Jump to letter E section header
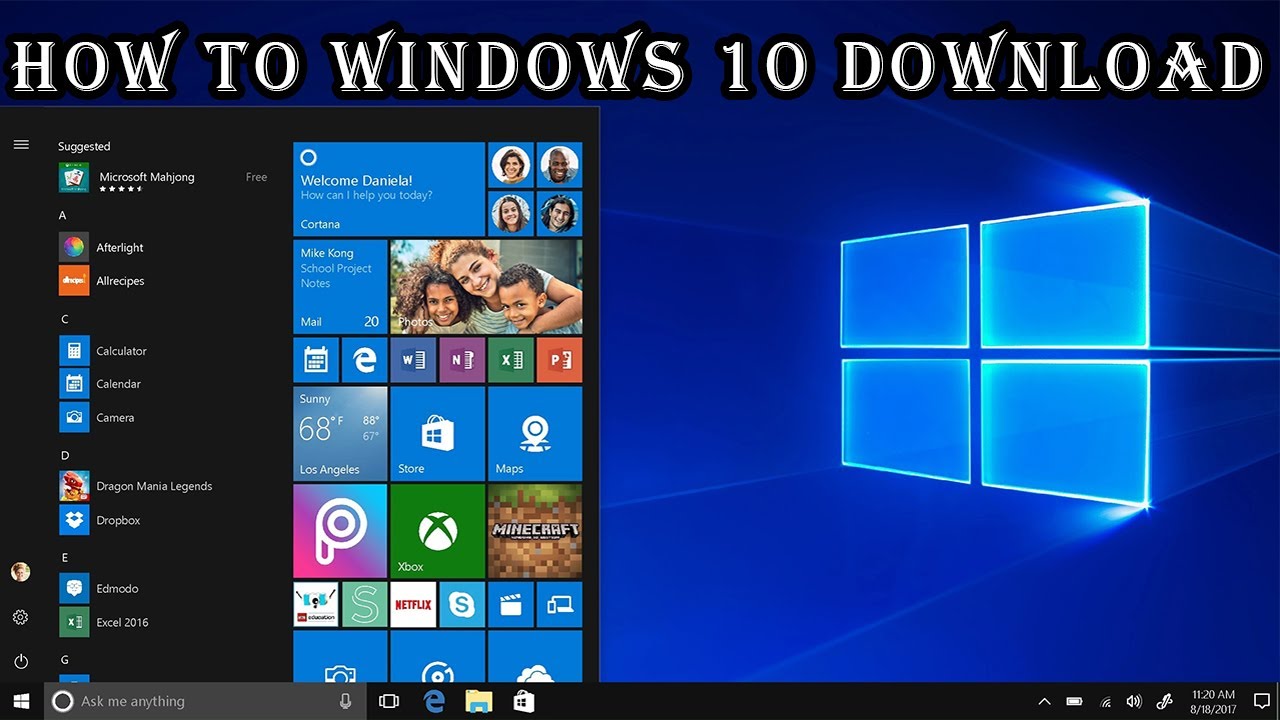 [x=64, y=557]
